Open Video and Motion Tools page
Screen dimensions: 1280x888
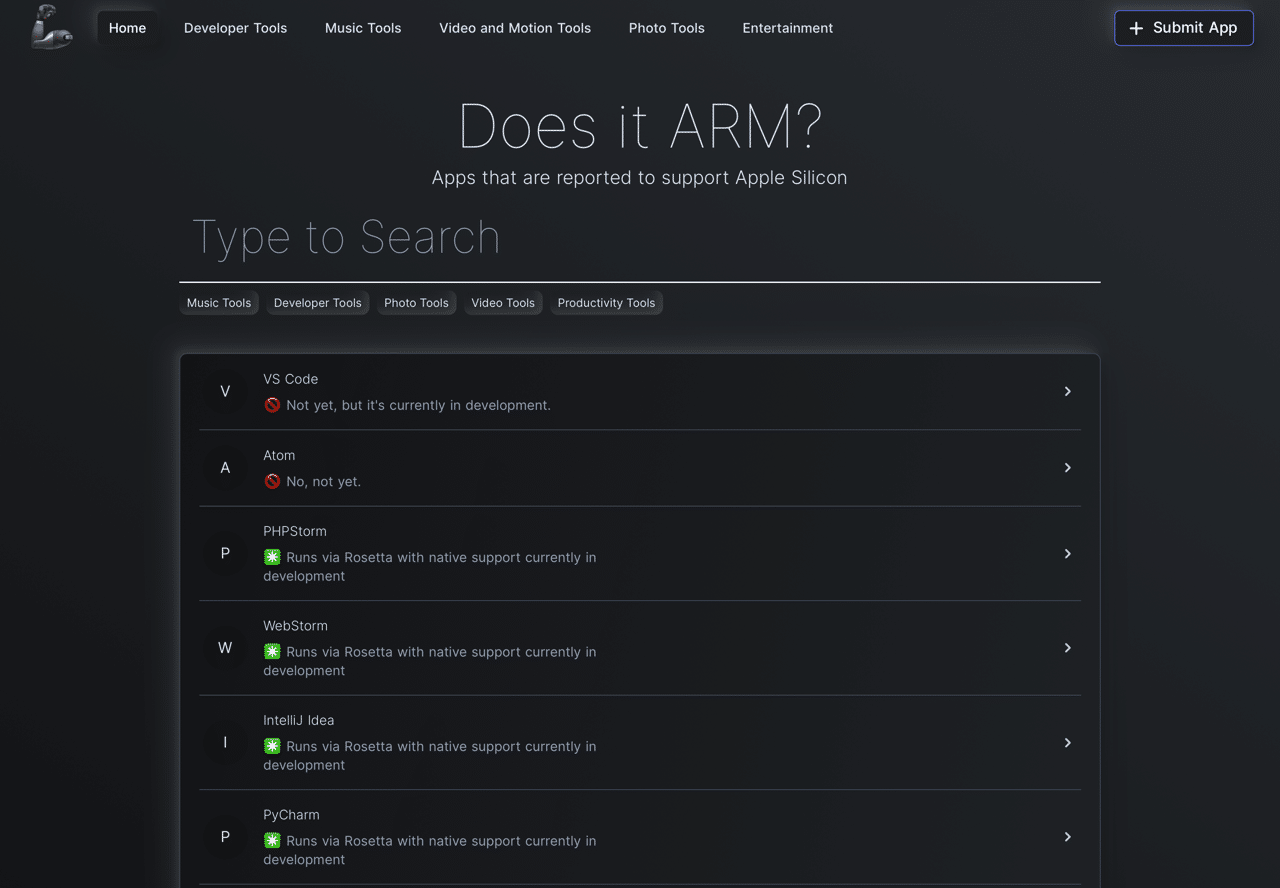pos(515,28)
